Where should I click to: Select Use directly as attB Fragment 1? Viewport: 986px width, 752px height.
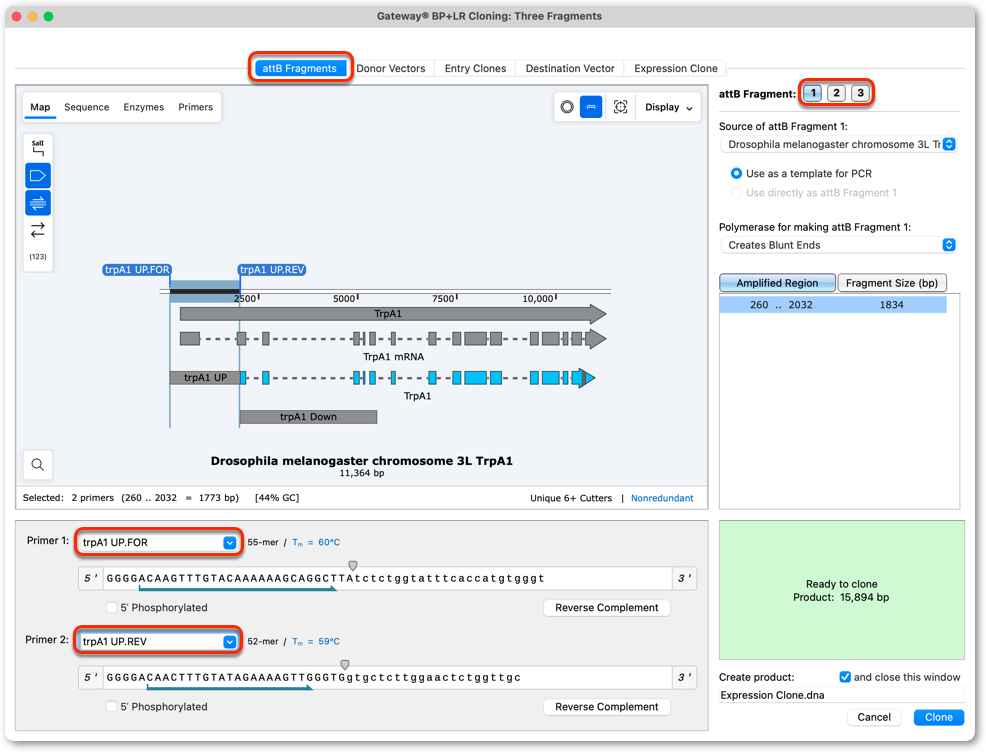coord(736,193)
